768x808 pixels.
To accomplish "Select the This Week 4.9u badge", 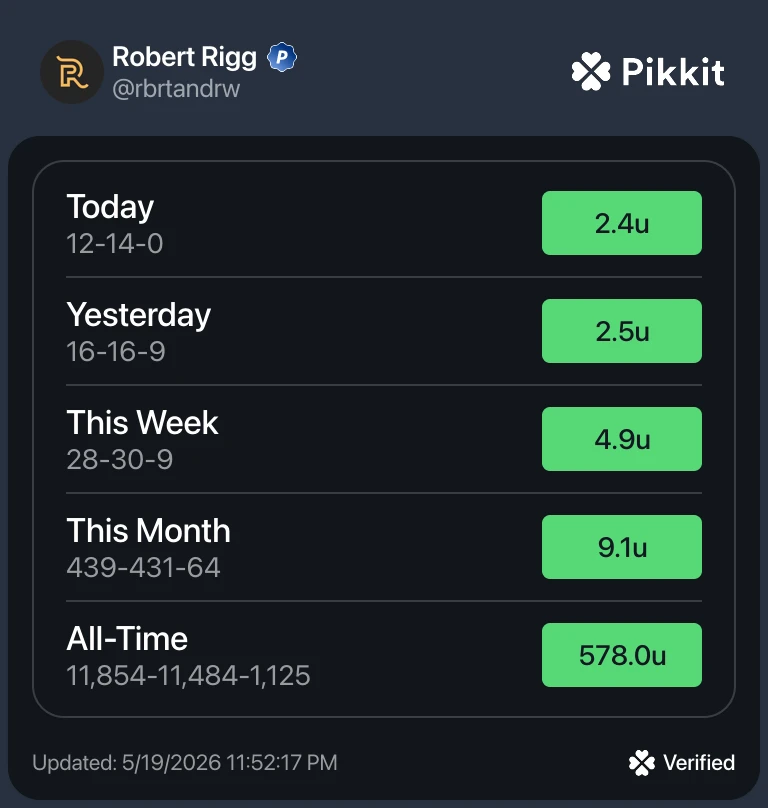I will coord(622,439).
